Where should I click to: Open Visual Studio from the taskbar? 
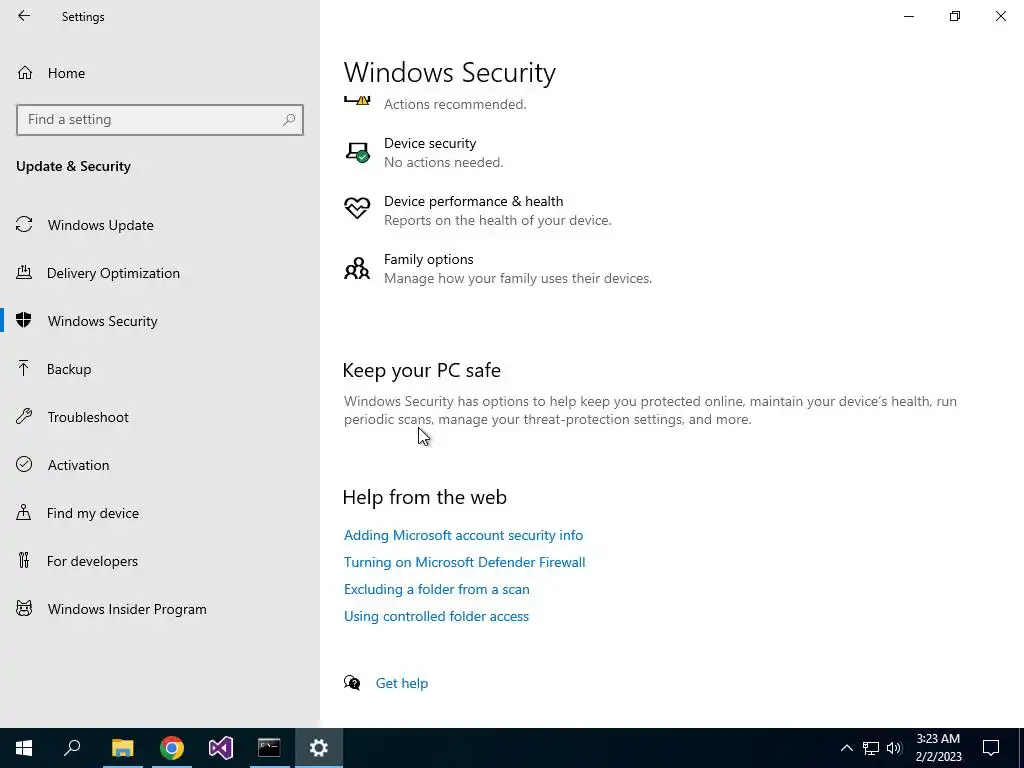221,748
